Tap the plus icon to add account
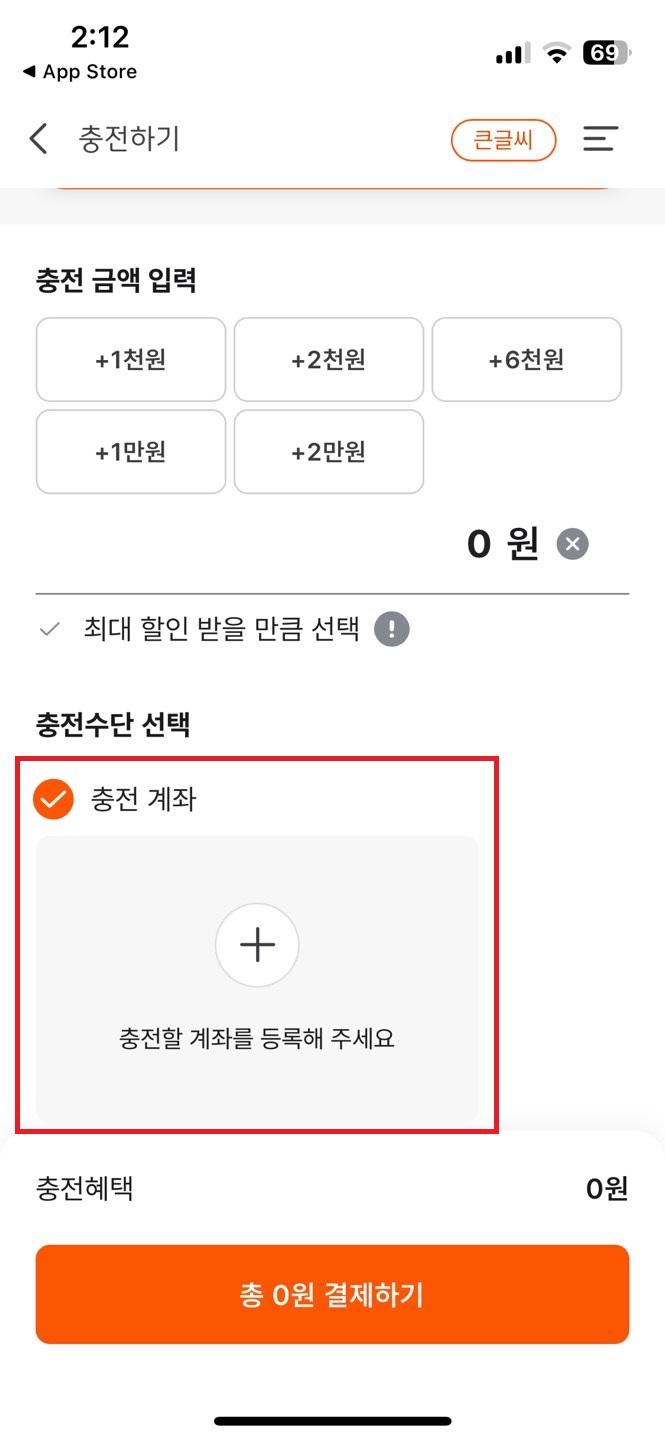665x1440 pixels. point(257,944)
